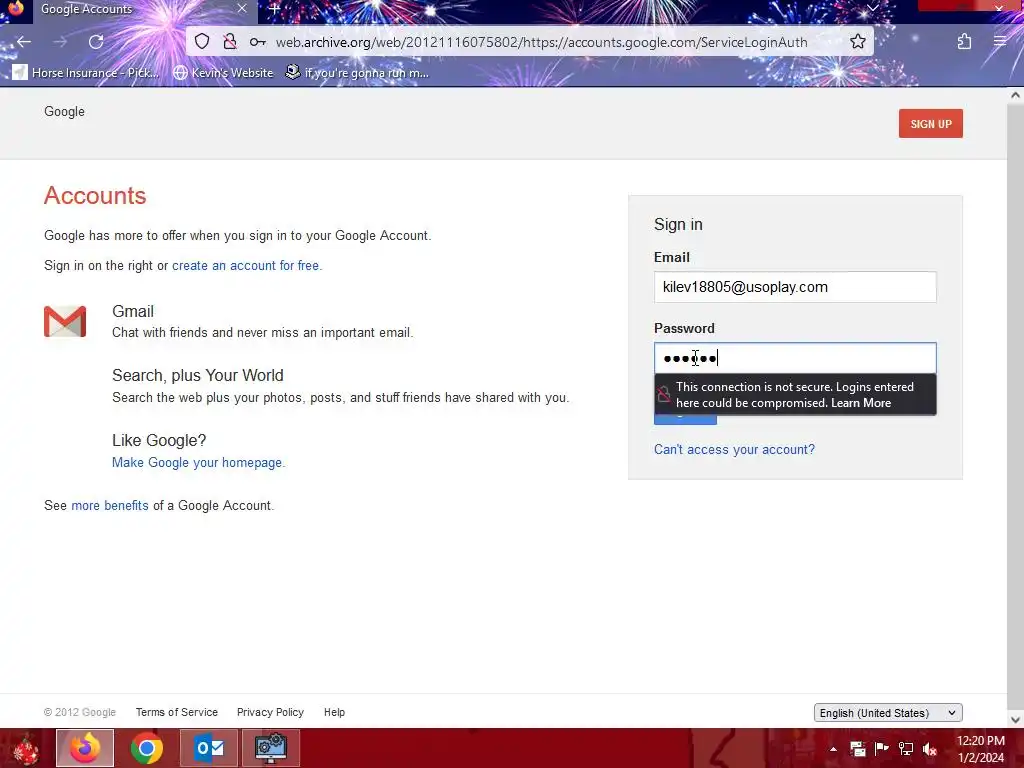Reload the page with the refresh icon
Screen dimensions: 1024x768
96,42
